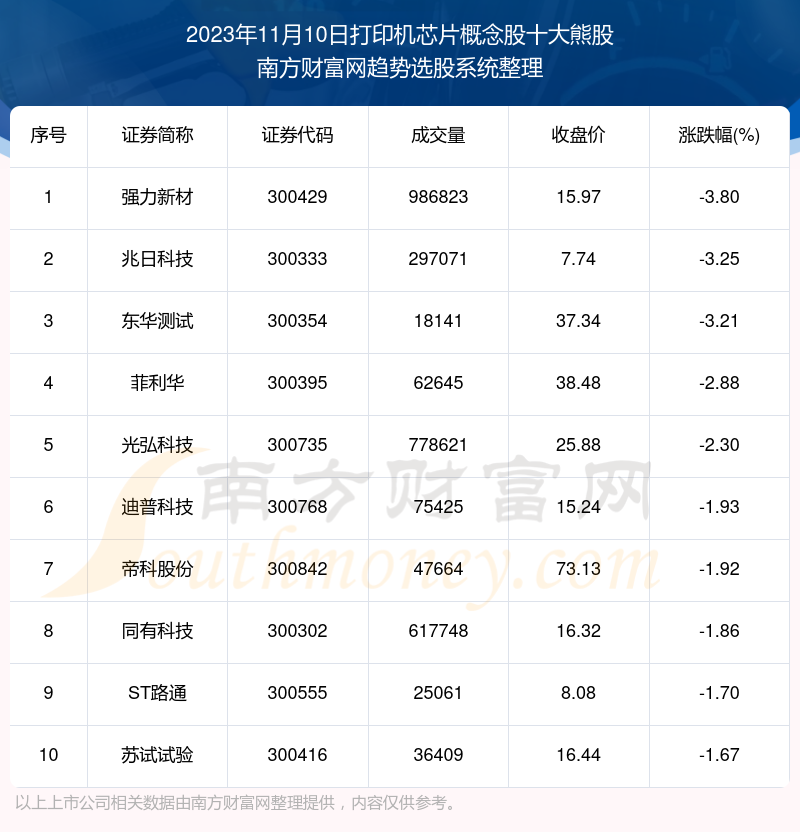Click change value '-1.86'
The width and height of the screenshot is (800, 832).
pos(719,631)
